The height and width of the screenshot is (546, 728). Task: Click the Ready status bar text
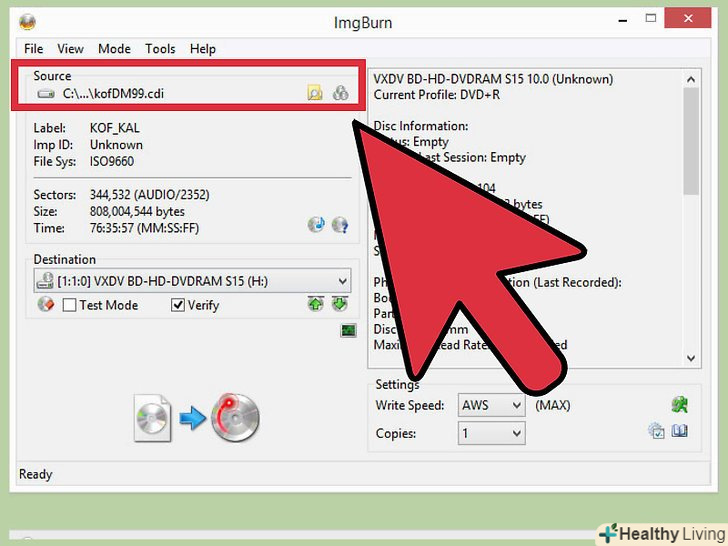tap(36, 474)
